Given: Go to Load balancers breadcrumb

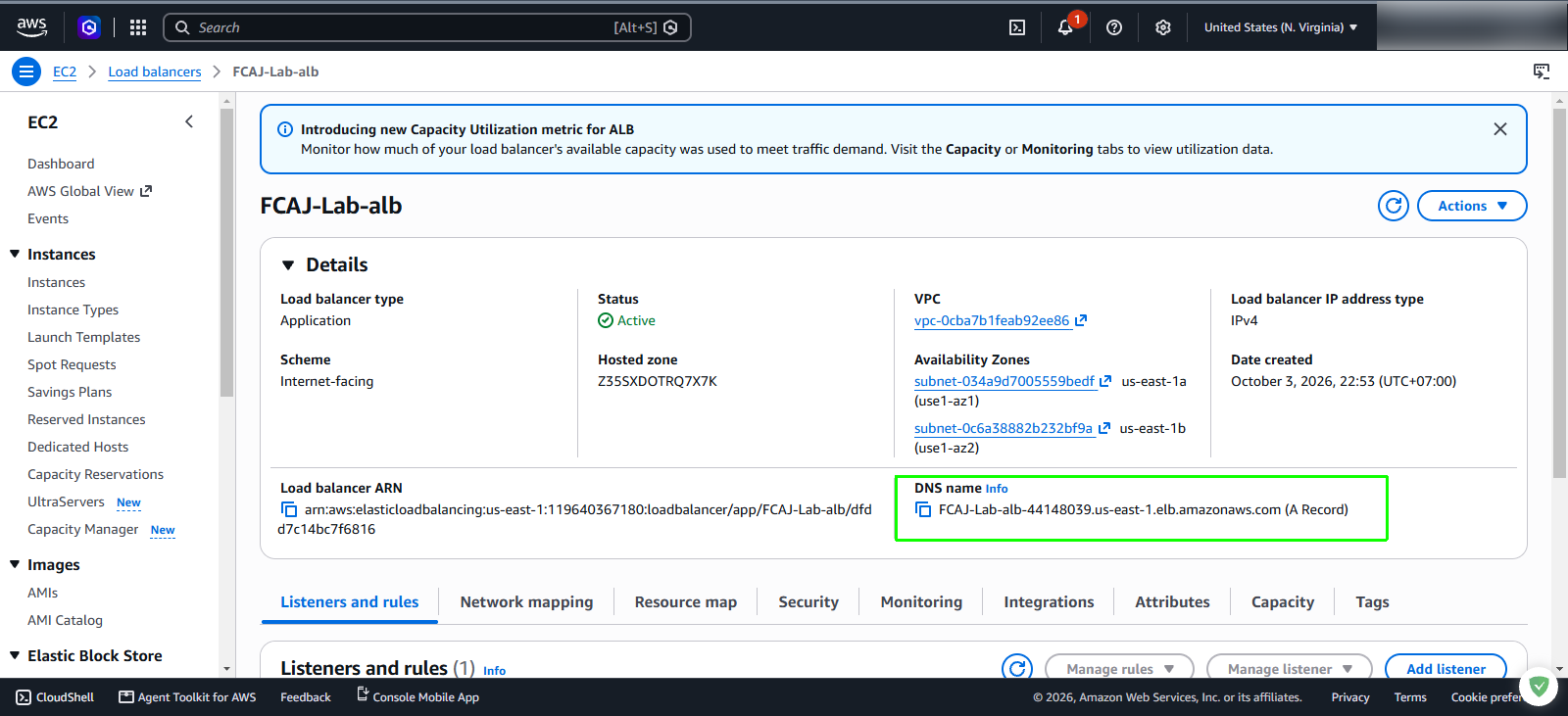Looking at the screenshot, I should 155,72.
